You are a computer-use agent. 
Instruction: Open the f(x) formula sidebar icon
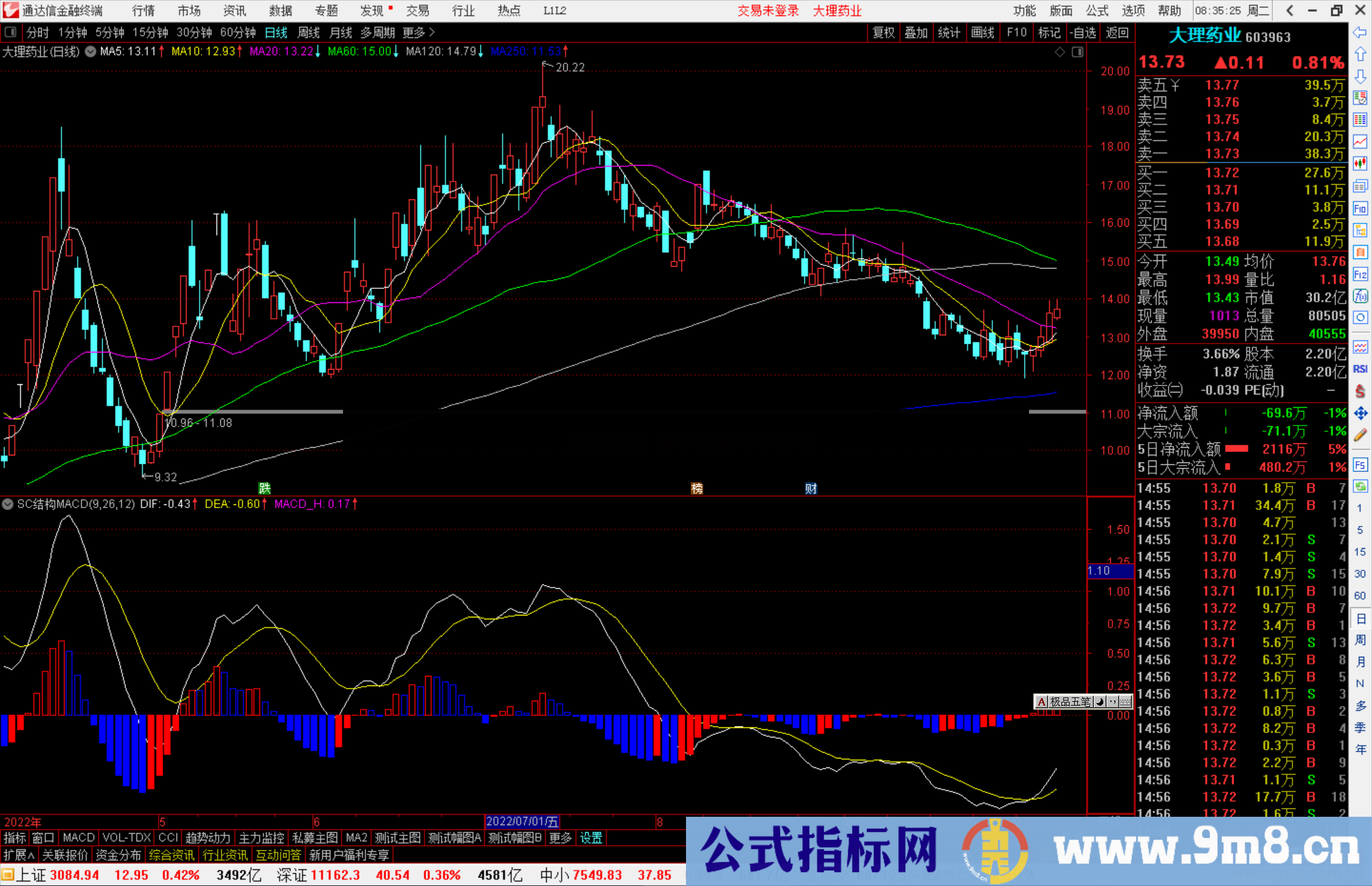tap(1360, 296)
